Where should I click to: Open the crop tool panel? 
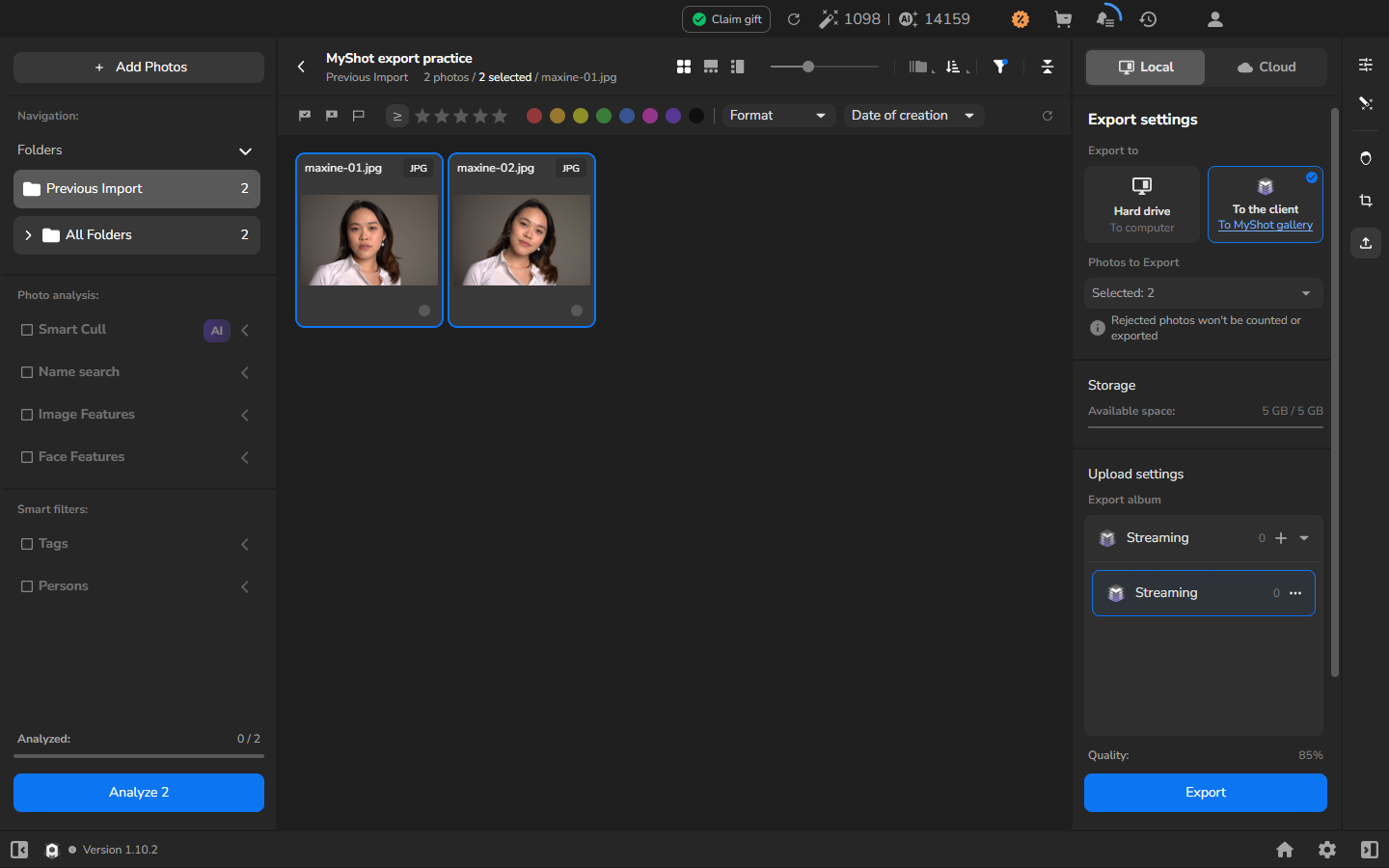click(x=1366, y=201)
